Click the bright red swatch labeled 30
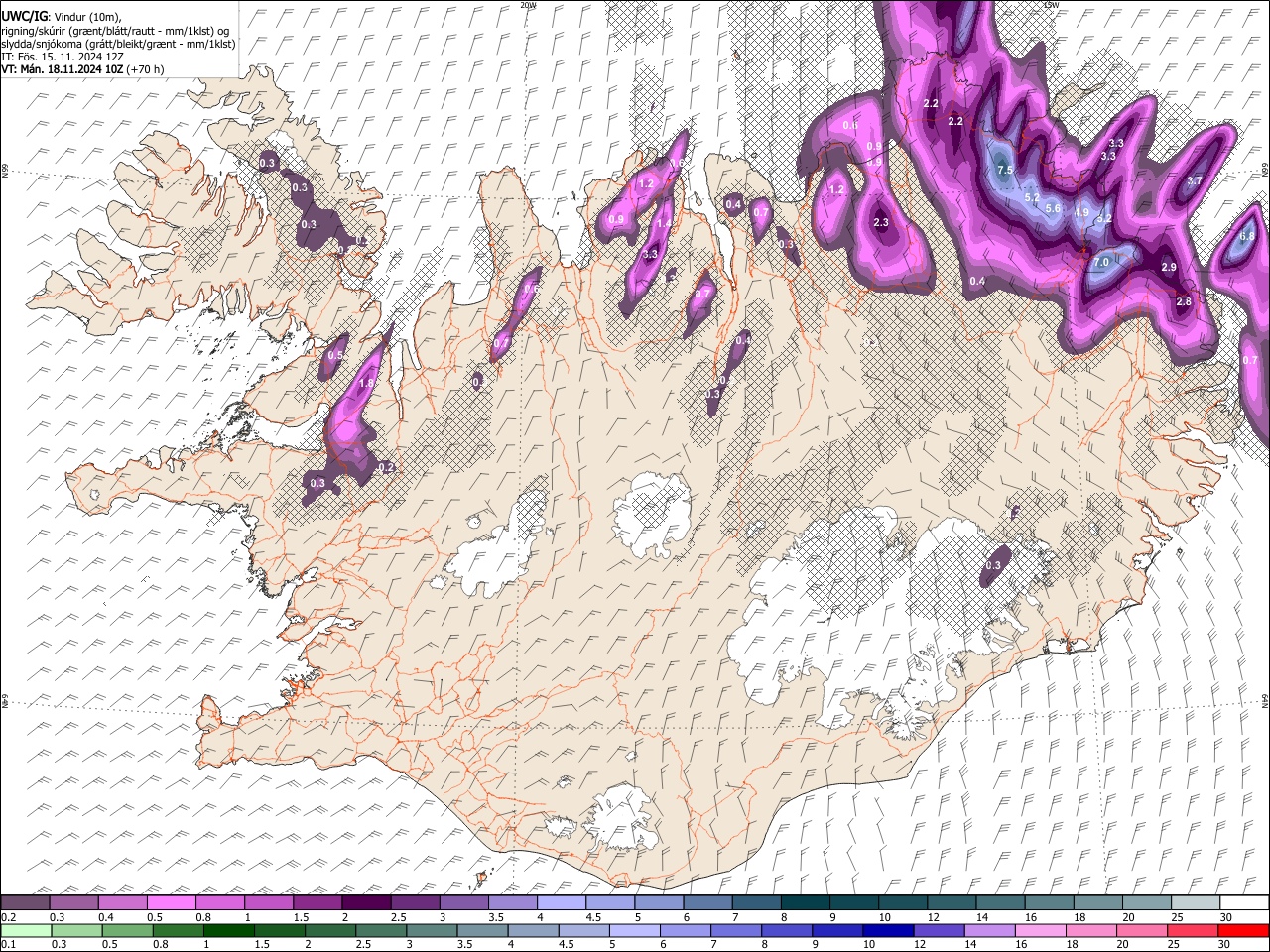Screen dimensions: 1270x952 coord(1243,930)
